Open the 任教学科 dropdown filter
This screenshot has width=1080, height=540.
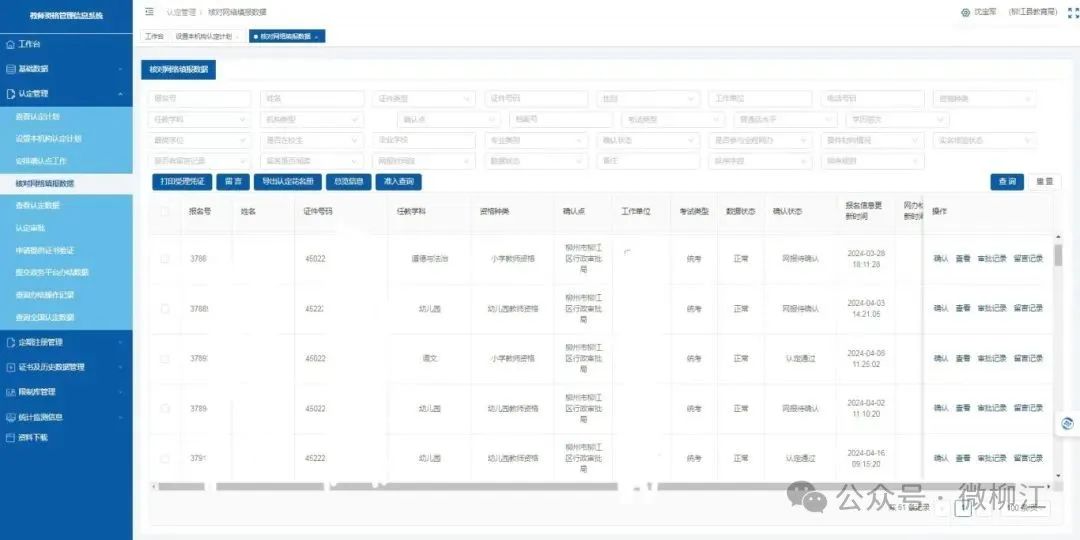coord(200,119)
